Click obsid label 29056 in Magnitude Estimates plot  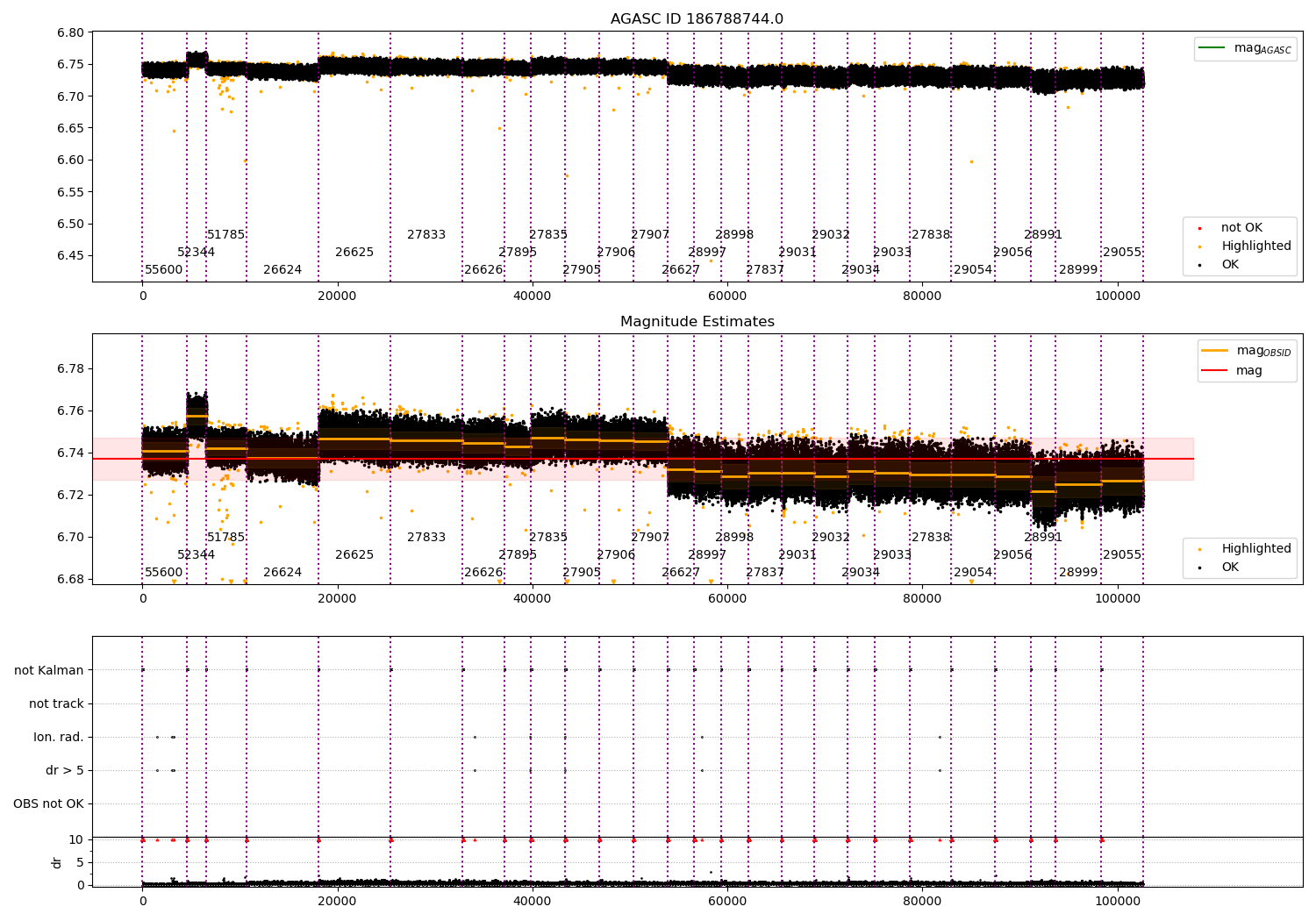tap(1012, 554)
